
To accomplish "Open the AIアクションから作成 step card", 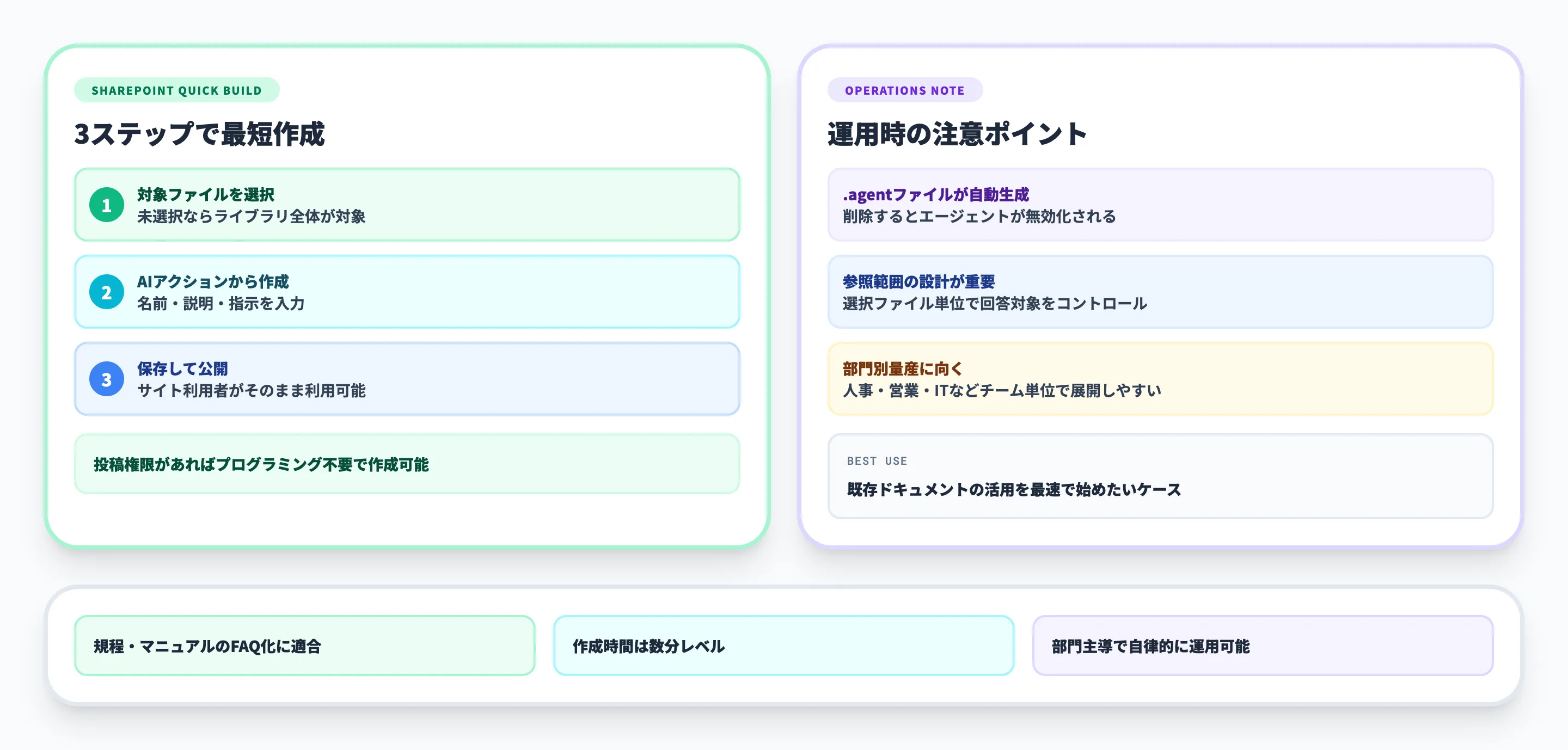I will [x=407, y=293].
